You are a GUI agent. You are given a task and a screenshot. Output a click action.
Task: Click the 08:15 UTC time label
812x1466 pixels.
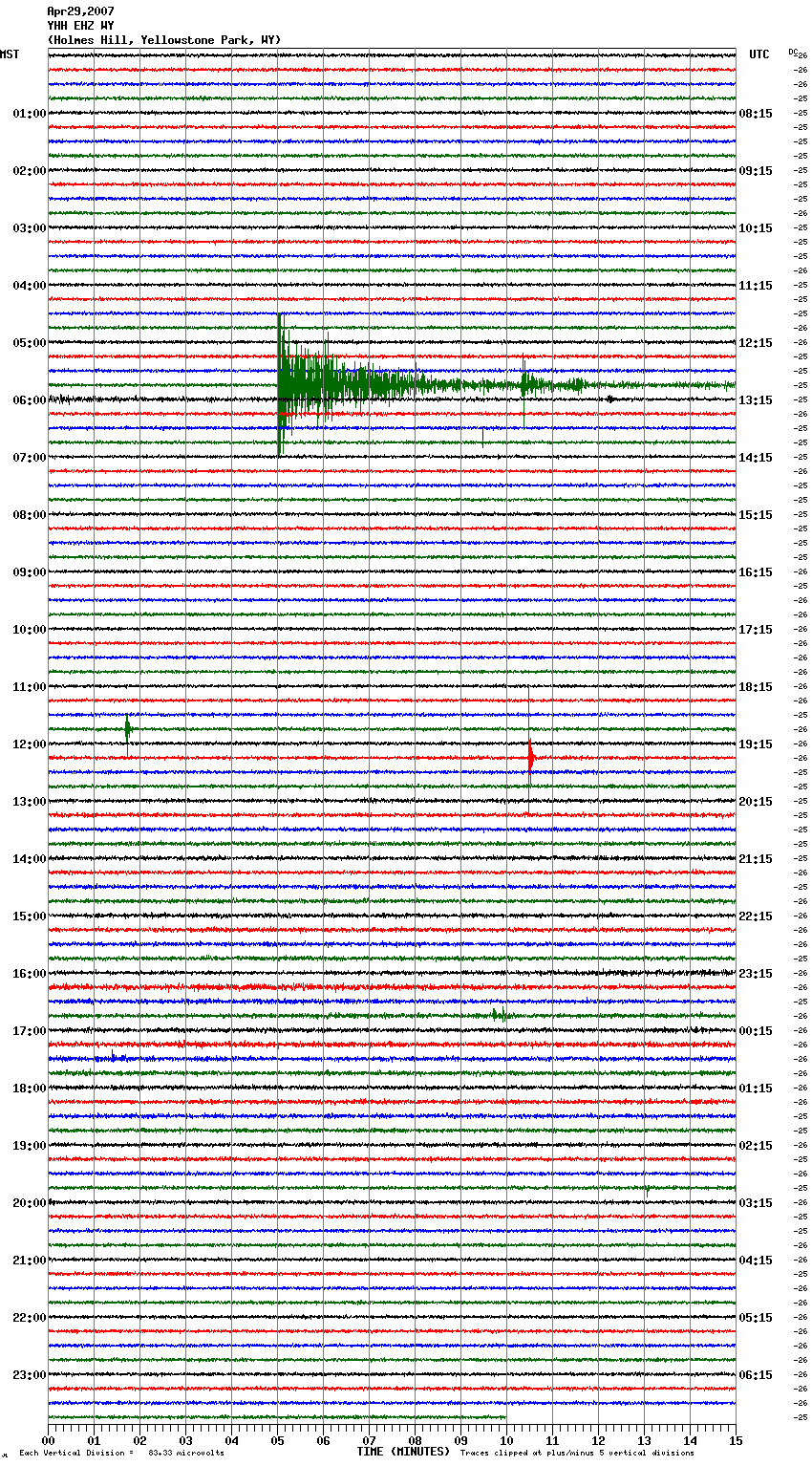(x=756, y=114)
